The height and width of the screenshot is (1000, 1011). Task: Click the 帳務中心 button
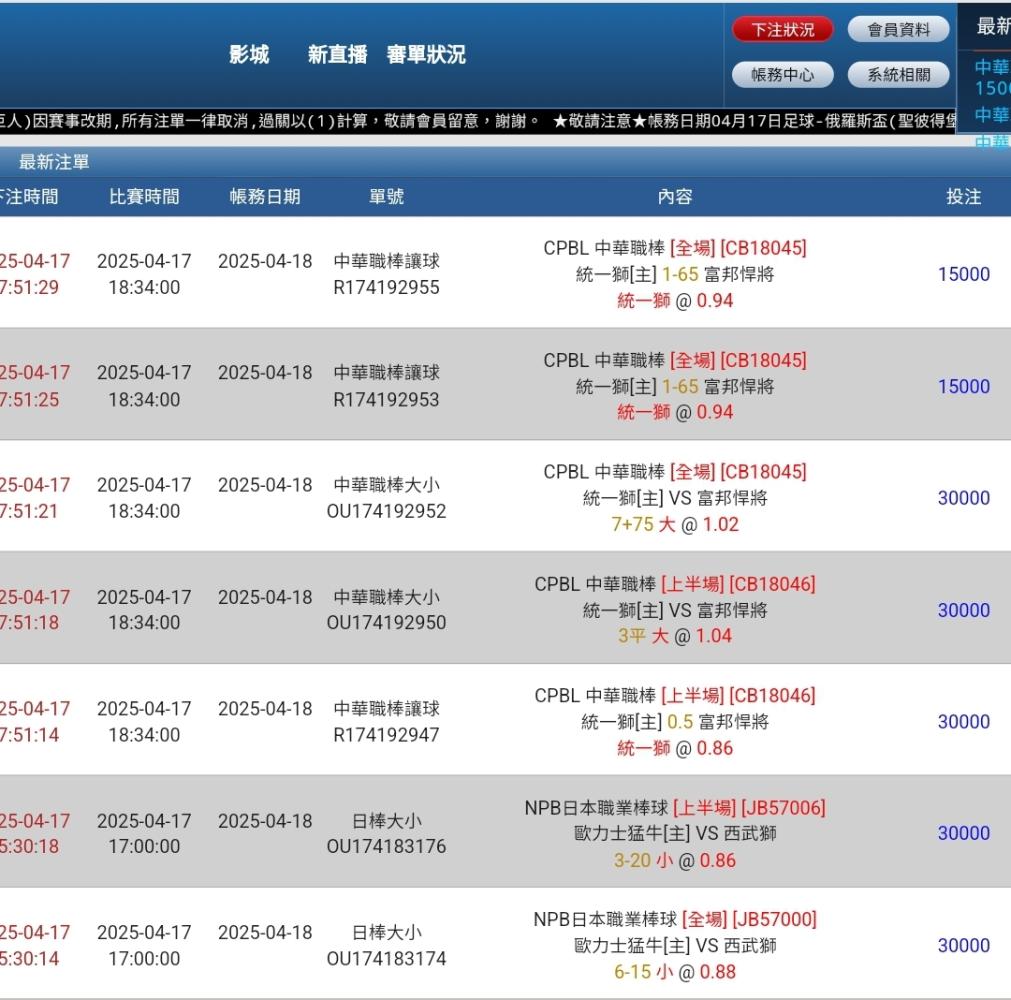(782, 75)
